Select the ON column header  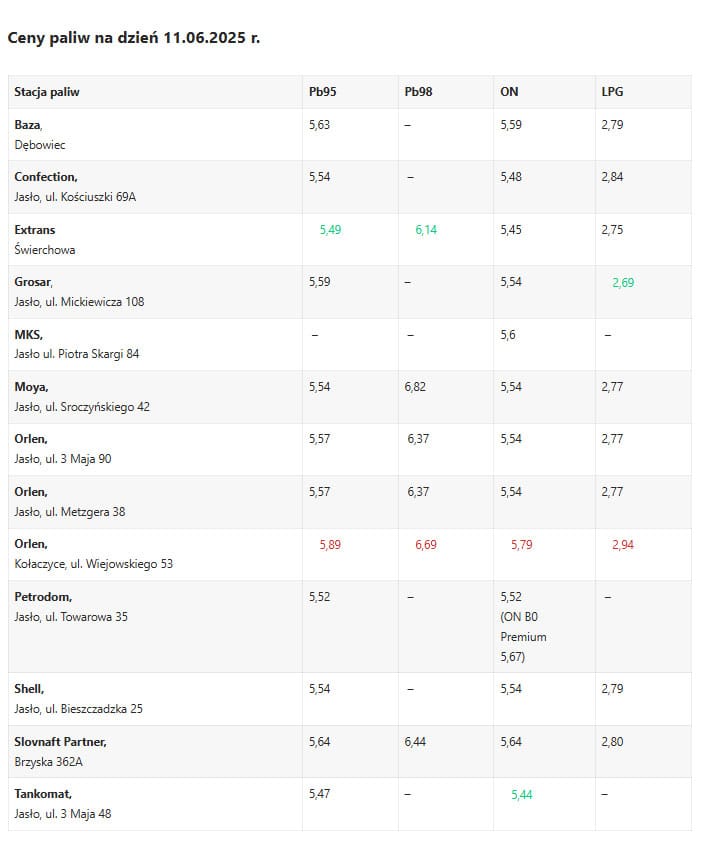(x=509, y=92)
